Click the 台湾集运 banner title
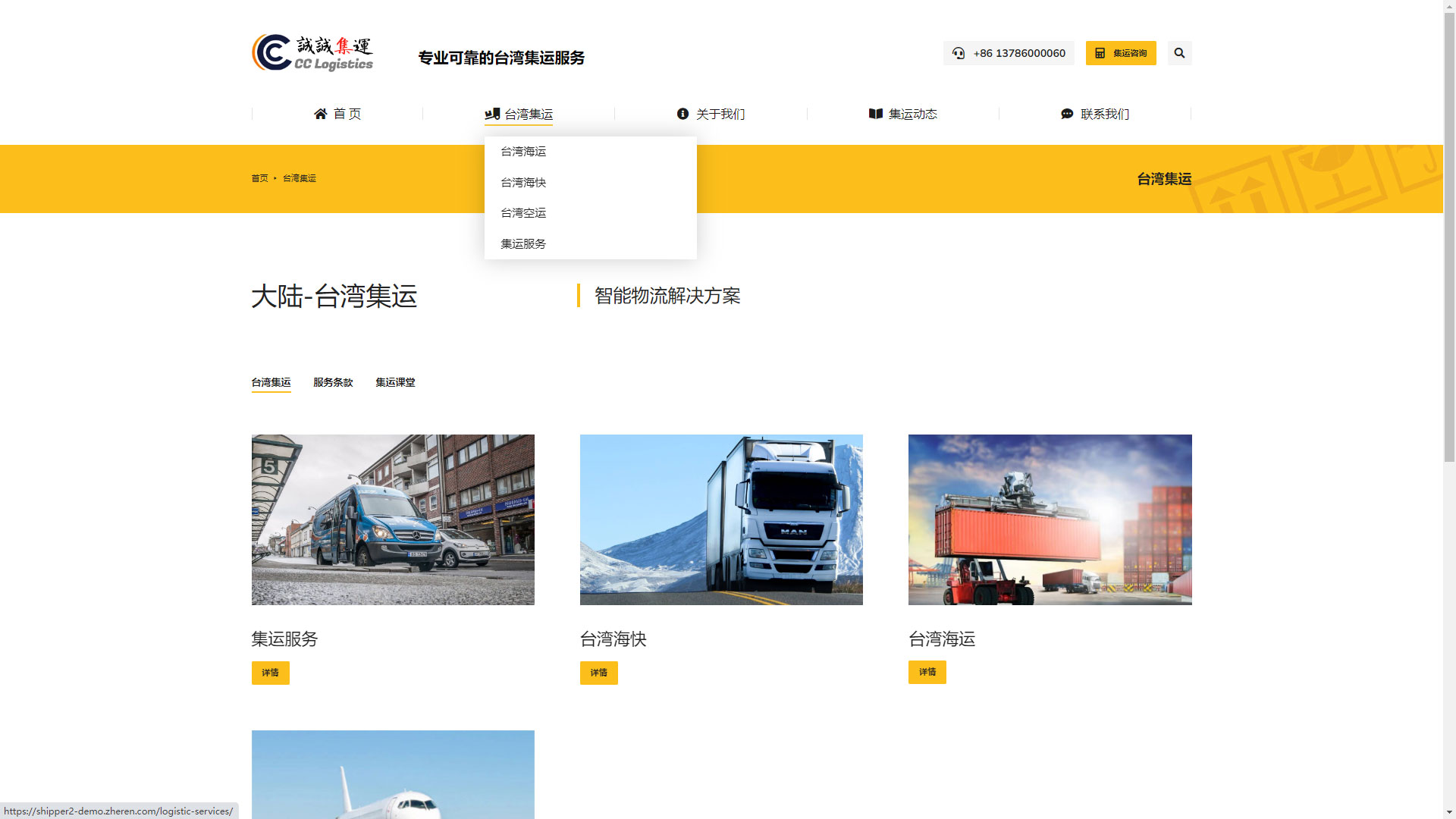The image size is (1456, 819). click(1164, 179)
